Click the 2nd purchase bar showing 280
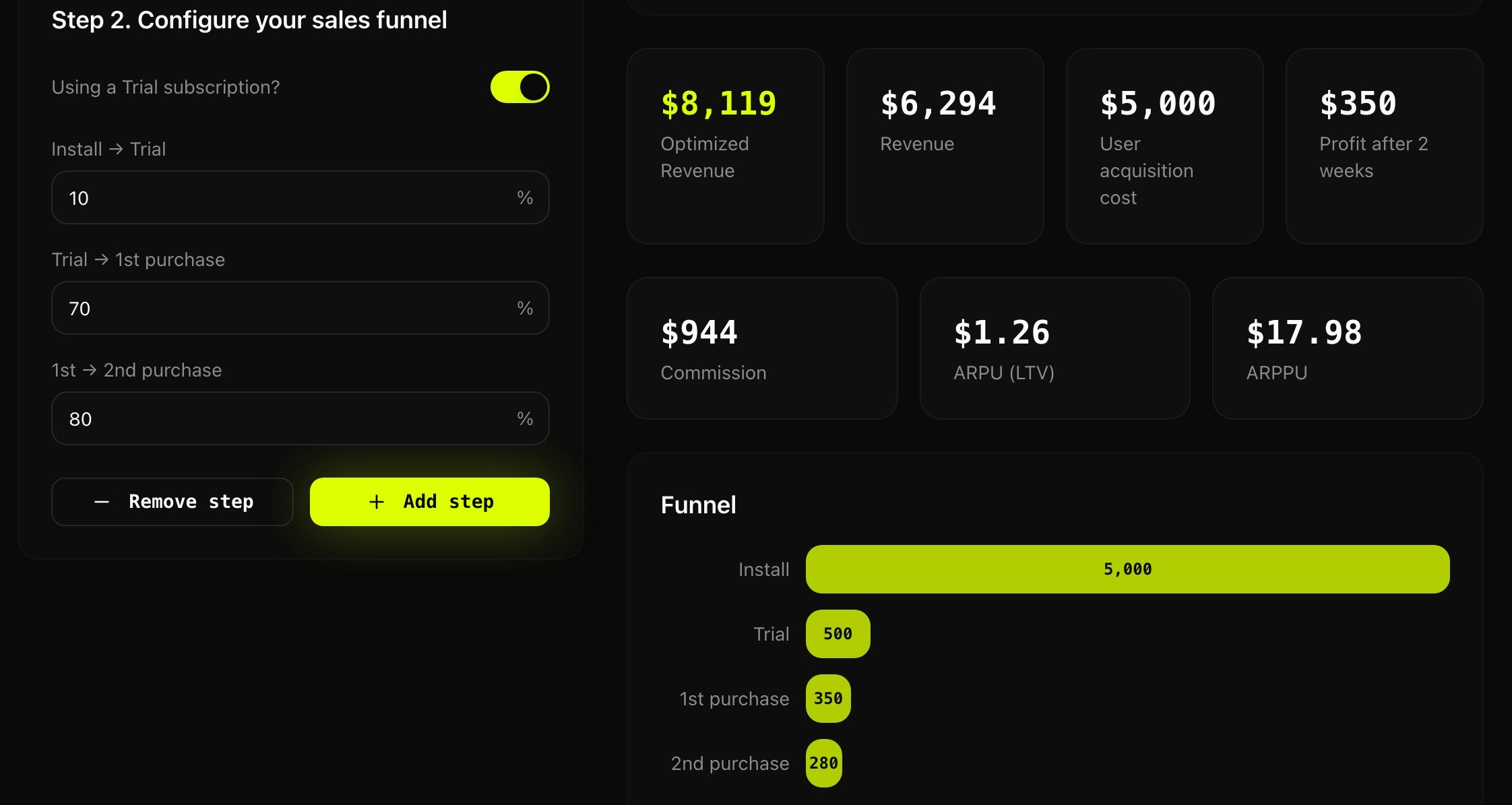The width and height of the screenshot is (1512, 805). click(823, 763)
